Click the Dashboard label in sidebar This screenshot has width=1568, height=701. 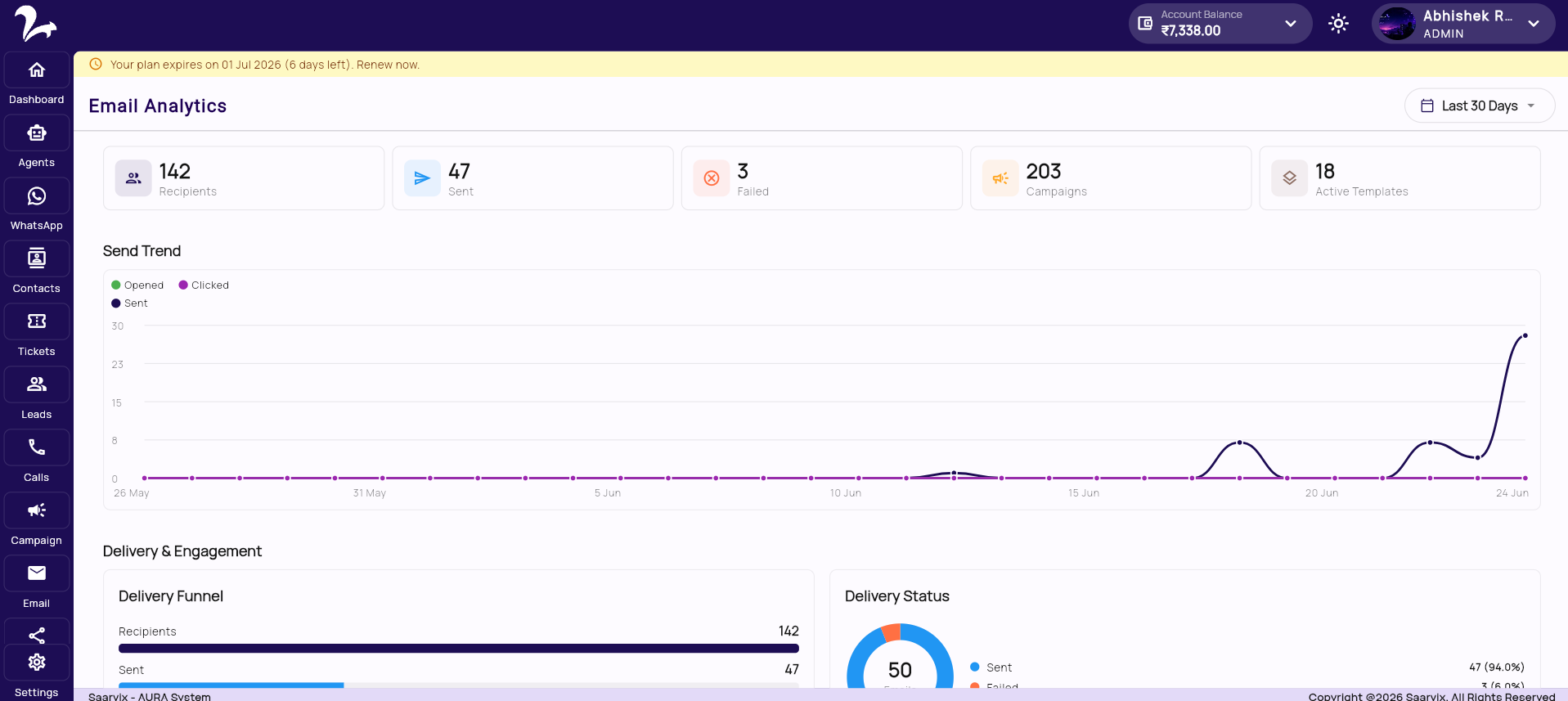point(37,100)
